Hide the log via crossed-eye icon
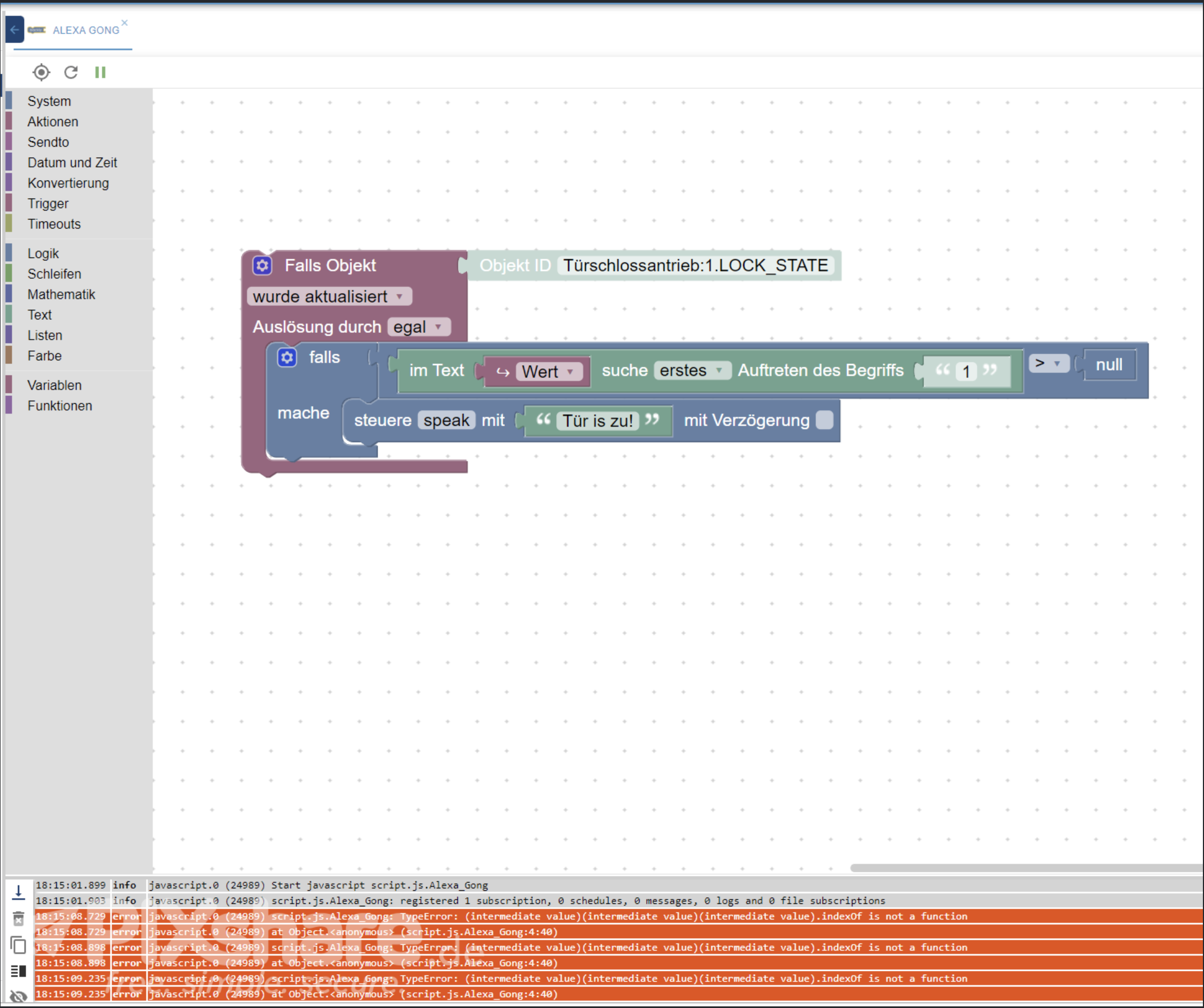Viewport: 1204px width, 1008px height. [19, 997]
